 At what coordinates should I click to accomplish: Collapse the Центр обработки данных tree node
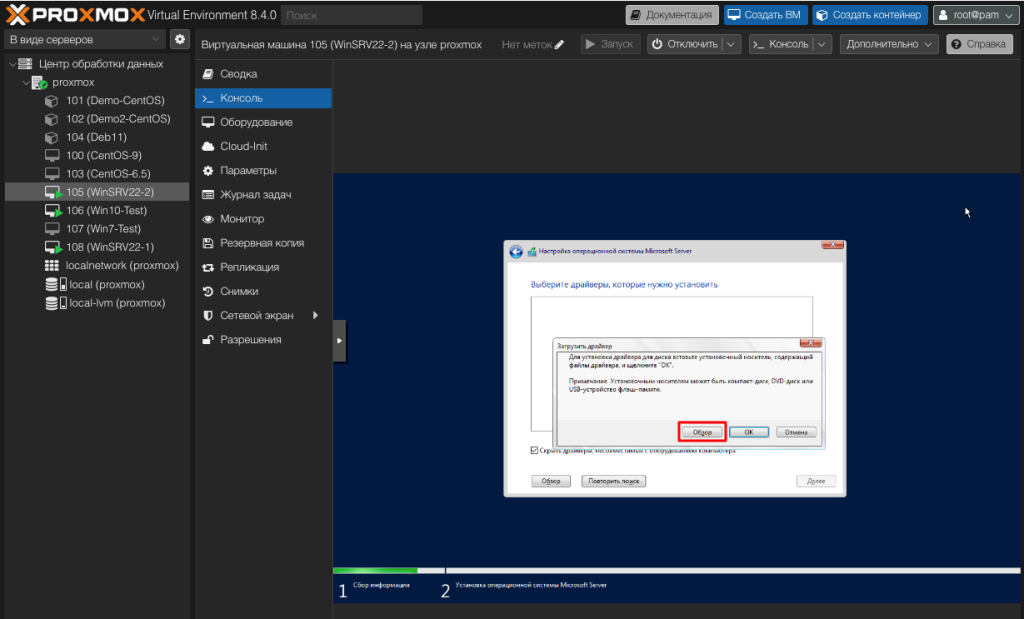(12, 64)
